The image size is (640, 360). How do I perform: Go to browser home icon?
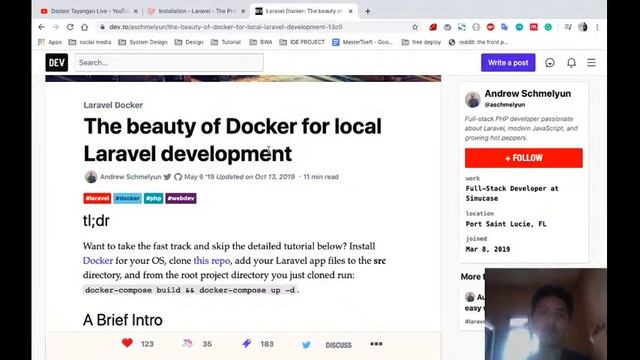pos(84,27)
